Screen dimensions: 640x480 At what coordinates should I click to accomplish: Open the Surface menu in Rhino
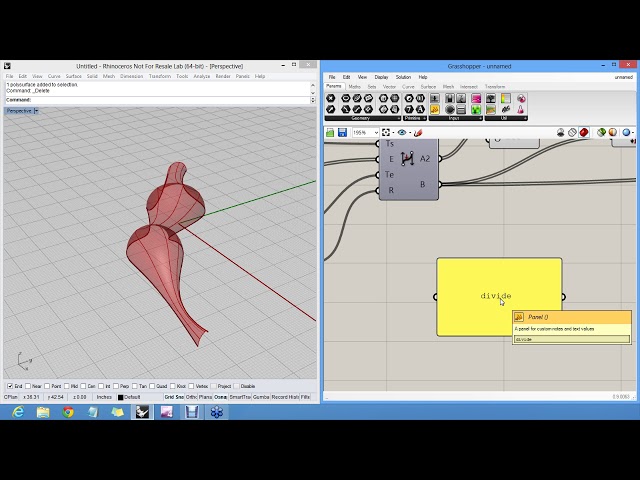pos(73,76)
